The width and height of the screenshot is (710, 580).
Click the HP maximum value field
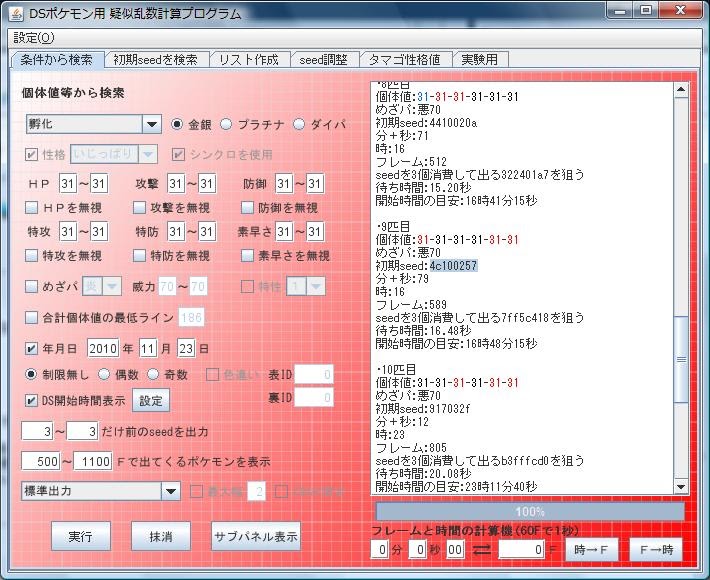tap(98, 183)
